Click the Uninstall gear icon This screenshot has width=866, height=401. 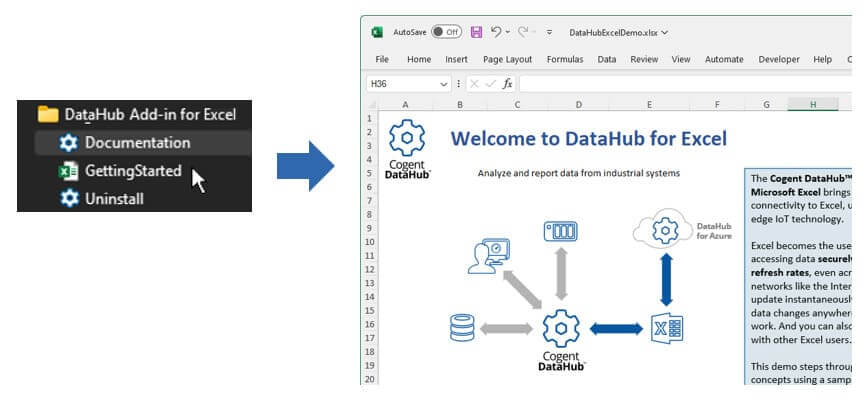(x=68, y=198)
